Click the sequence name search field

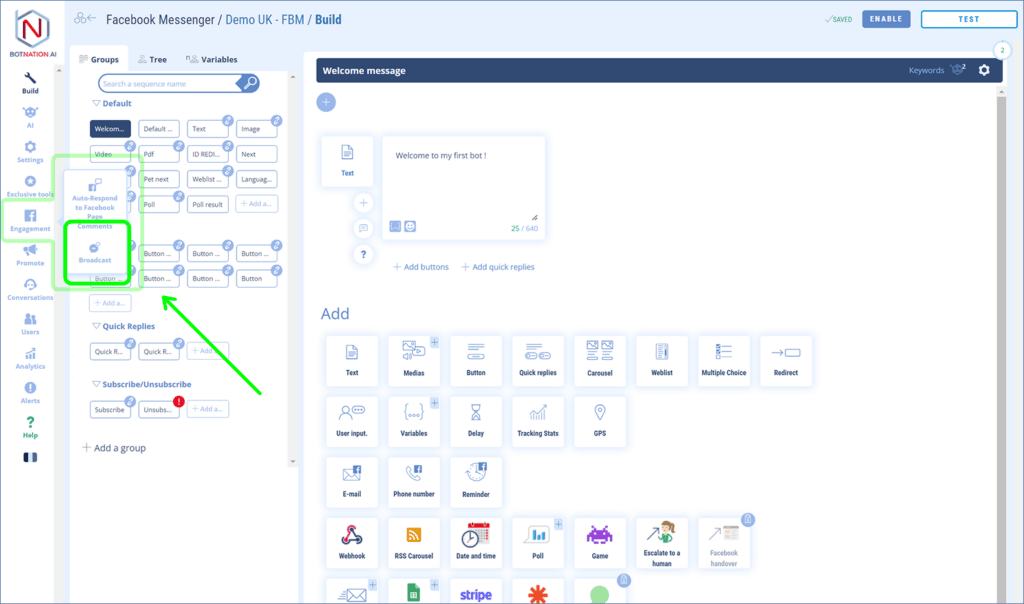168,84
